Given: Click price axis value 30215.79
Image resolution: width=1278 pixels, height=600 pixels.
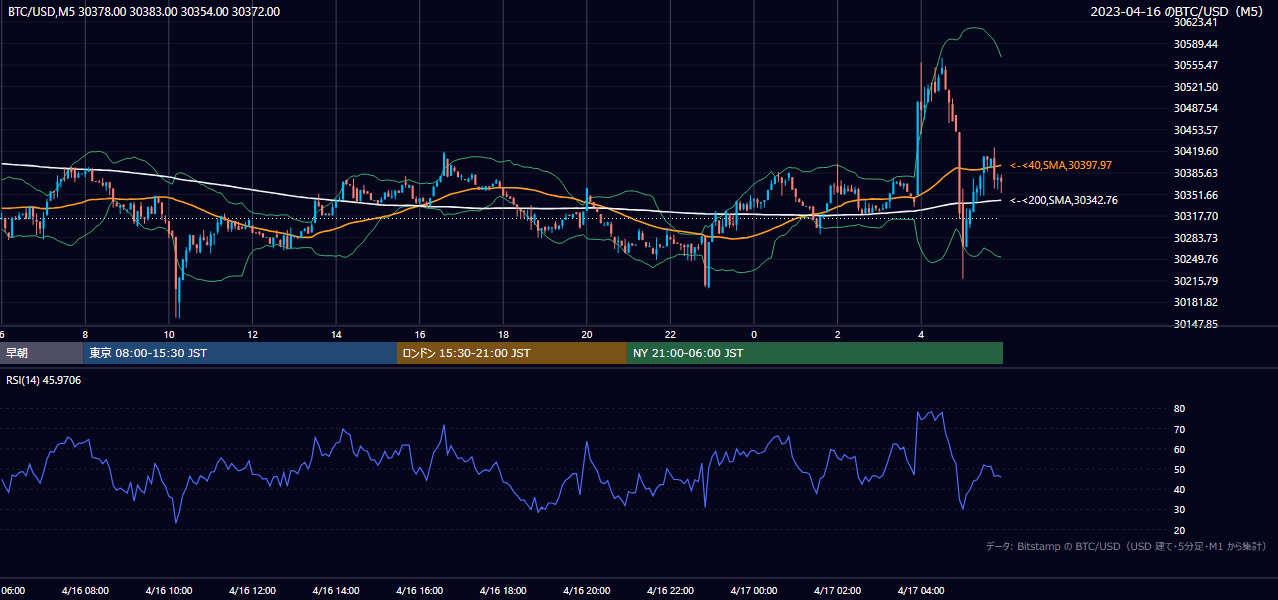Looking at the screenshot, I should (1196, 281).
